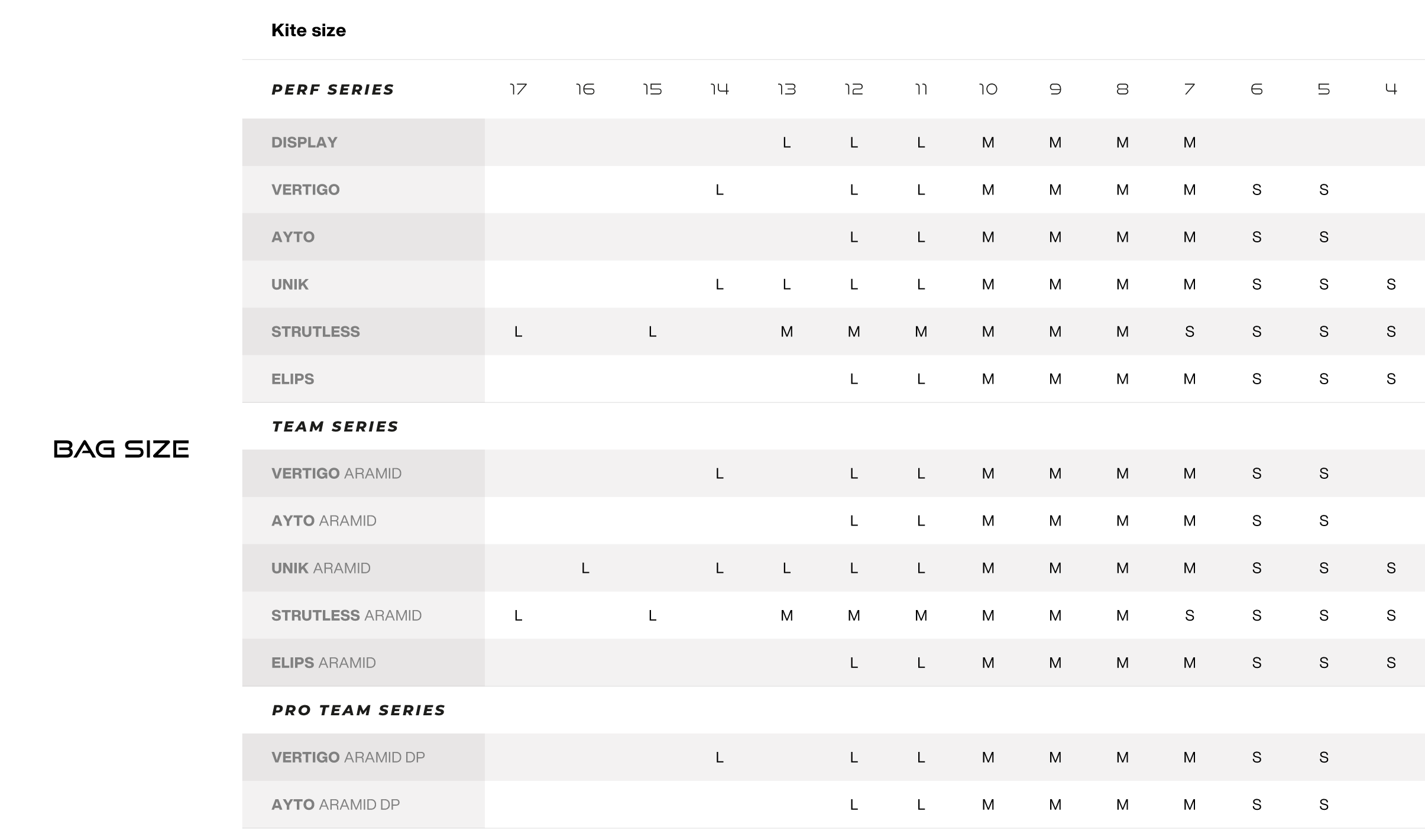Click the ELIPS ARAMID row label
This screenshot has height=840, width=1425.
323,663
